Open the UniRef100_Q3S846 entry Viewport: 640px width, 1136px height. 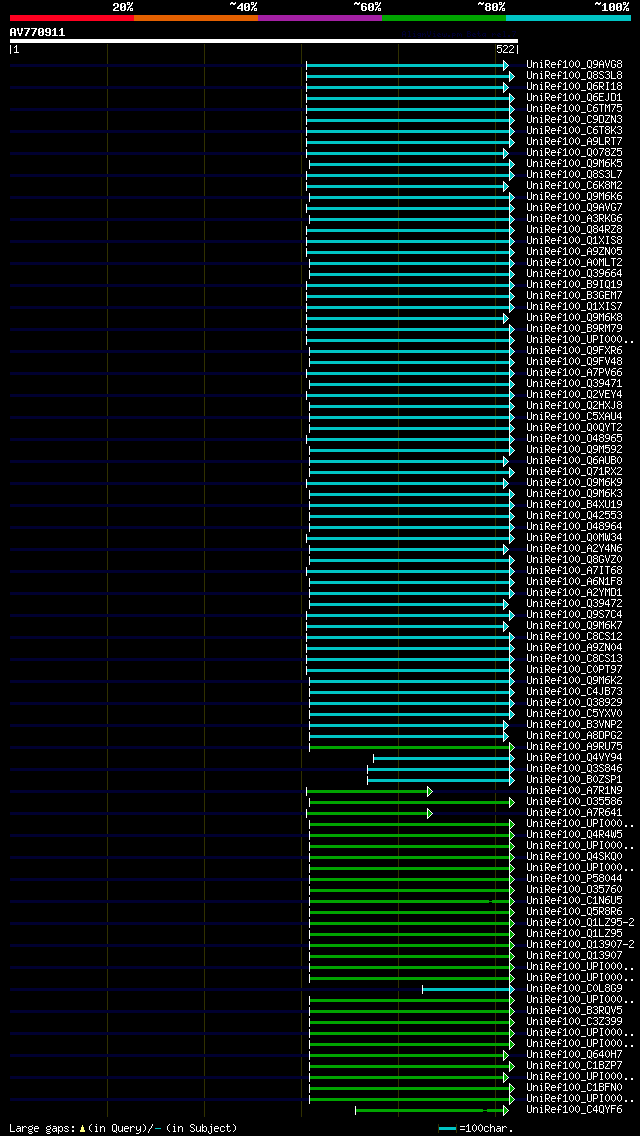coord(574,768)
